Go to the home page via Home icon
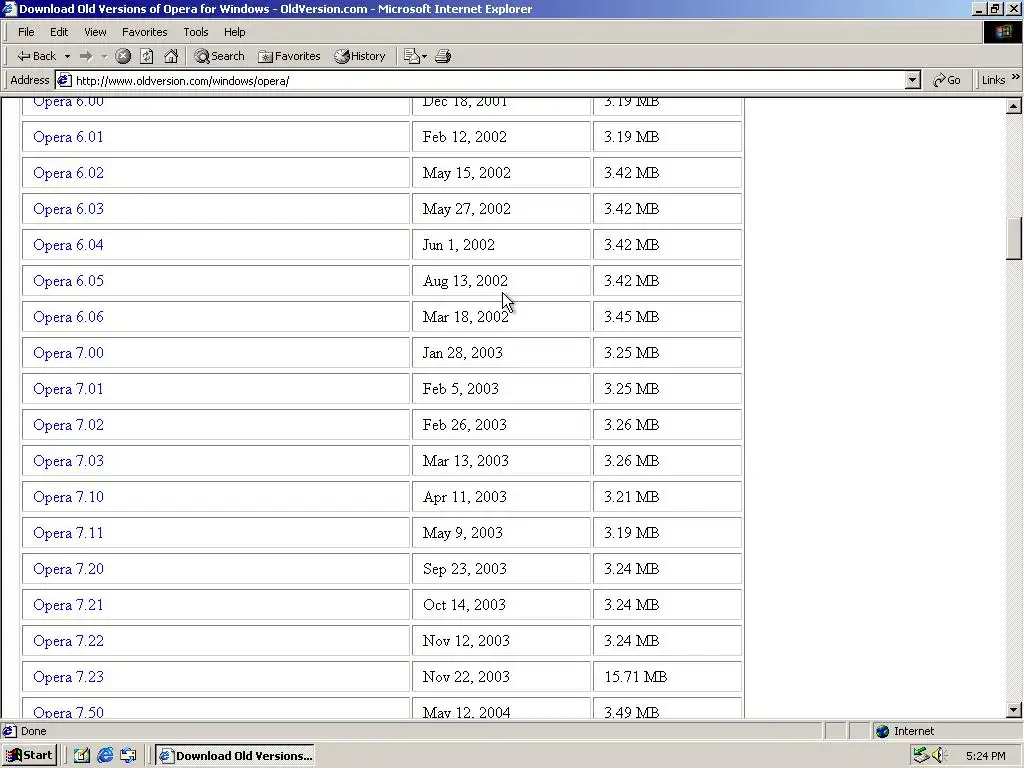Viewport: 1024px width, 768px height. click(171, 56)
